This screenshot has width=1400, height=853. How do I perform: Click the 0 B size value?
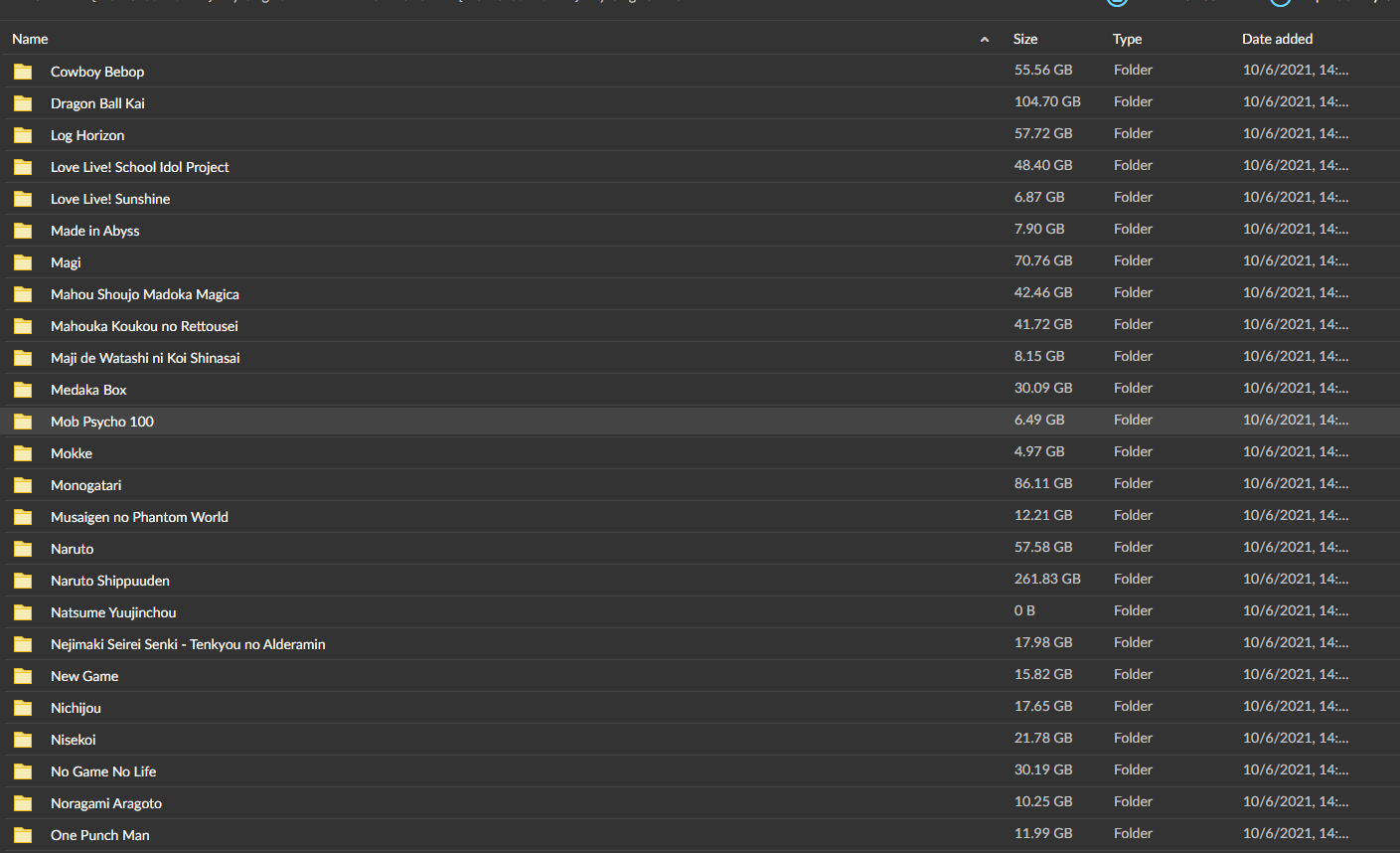coord(1024,610)
